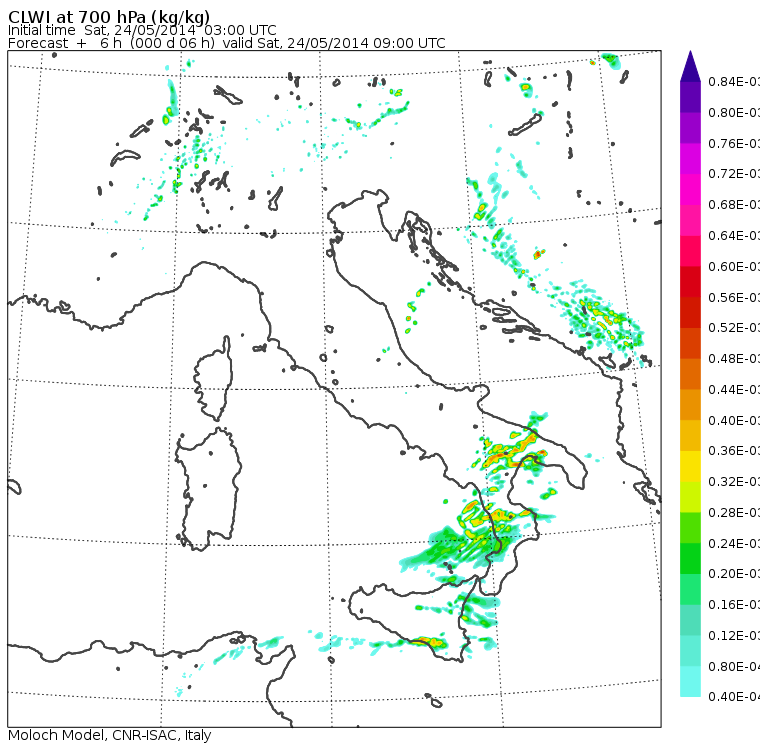
Task: Pick the yellow-green band just below 0.32E-03
Action: 690,497
